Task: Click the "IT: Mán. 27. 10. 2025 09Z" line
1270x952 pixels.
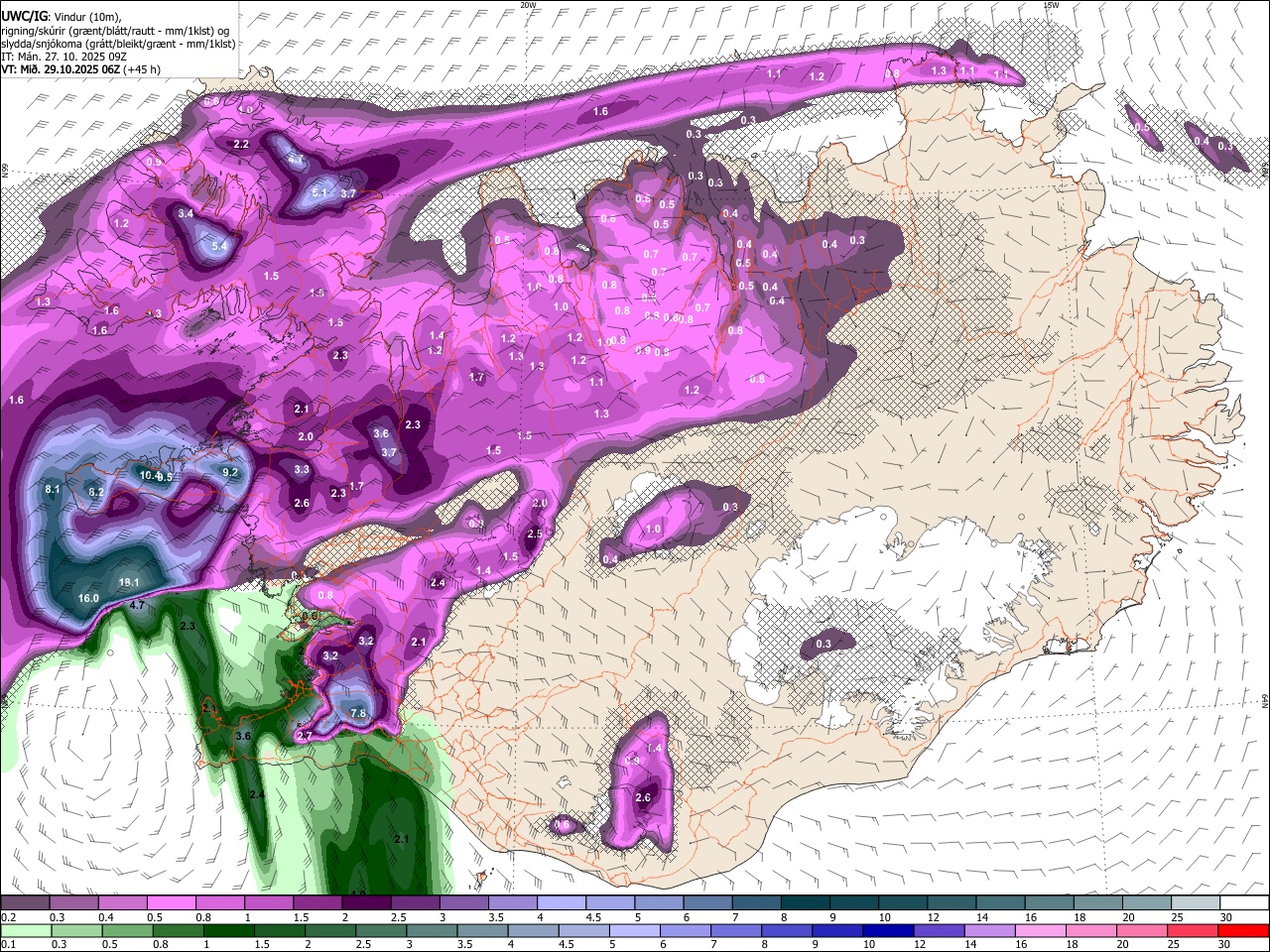Action: [63, 57]
